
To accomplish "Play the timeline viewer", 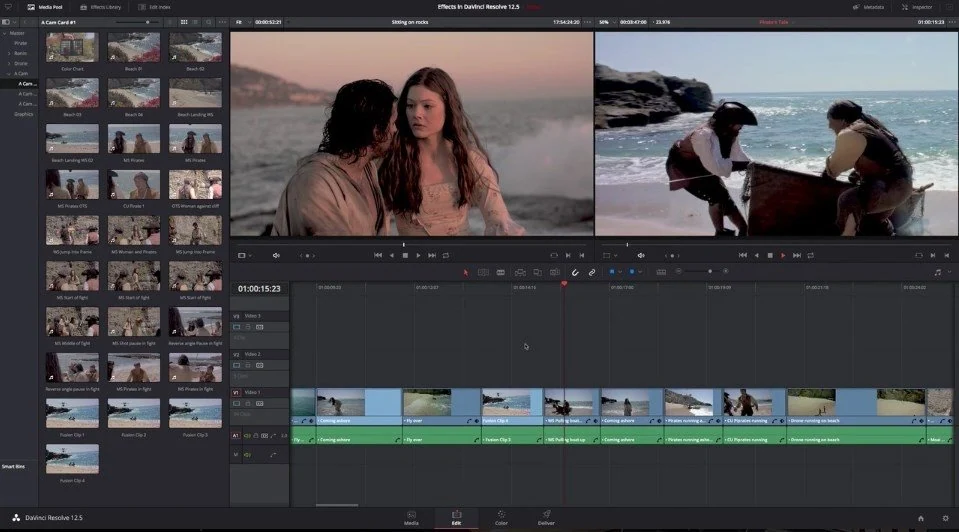I will point(783,256).
